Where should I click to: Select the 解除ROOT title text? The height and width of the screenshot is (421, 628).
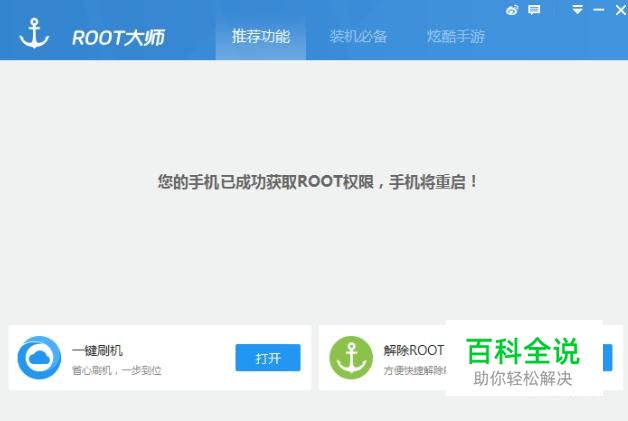coord(414,350)
